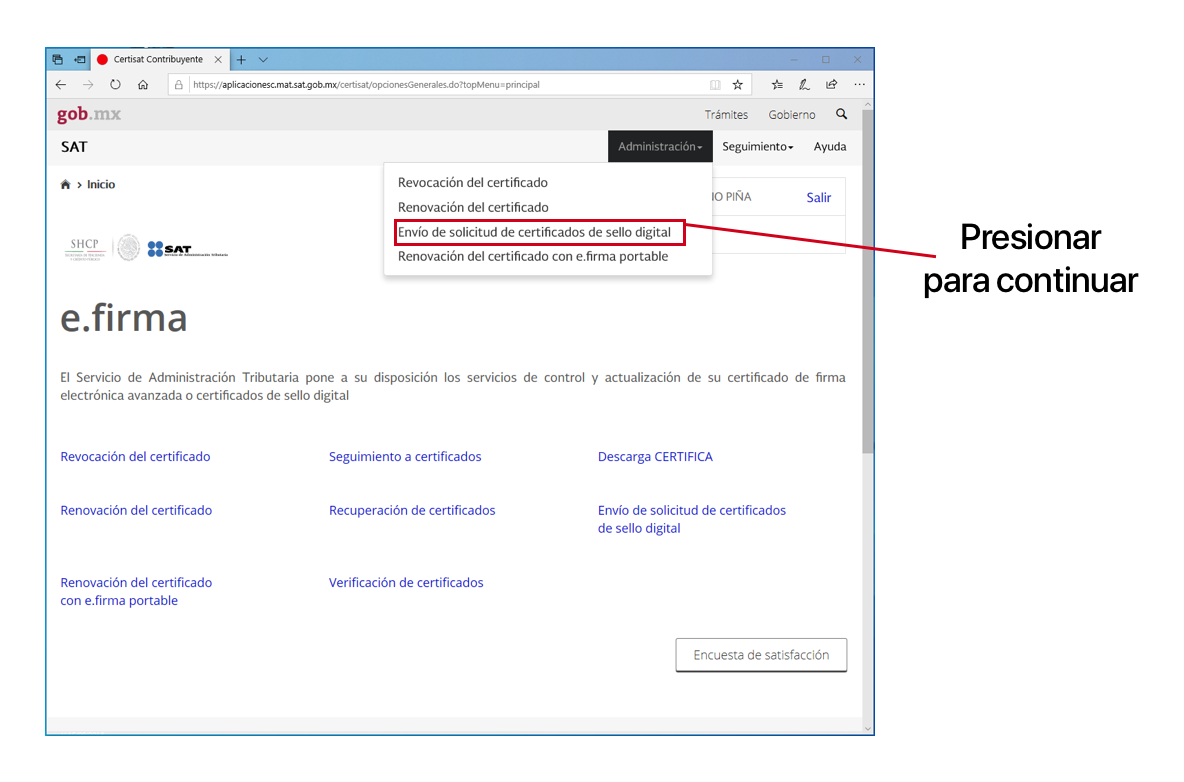
Task: Click the SHCP logo image
Action: coord(85,248)
